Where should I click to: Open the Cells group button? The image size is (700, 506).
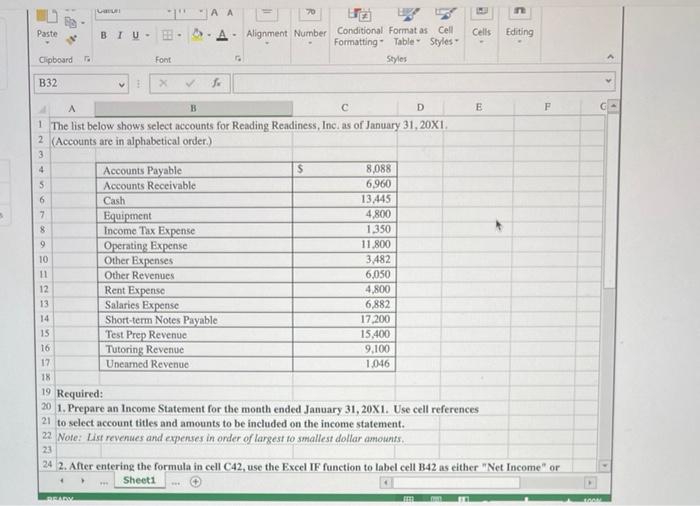481,26
